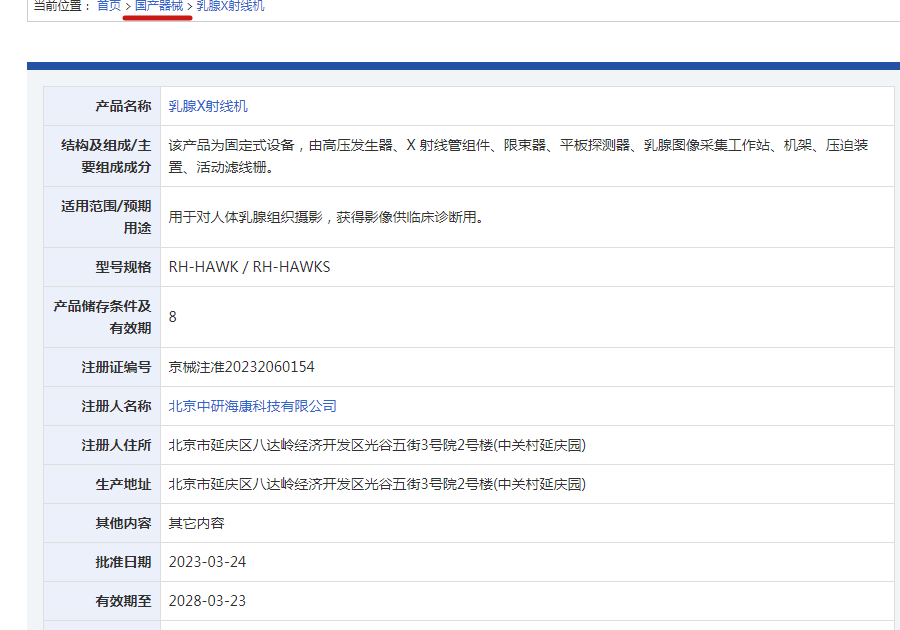
Task: Open the 乳腺X射线机 product name link in table
Action: [x=208, y=106]
